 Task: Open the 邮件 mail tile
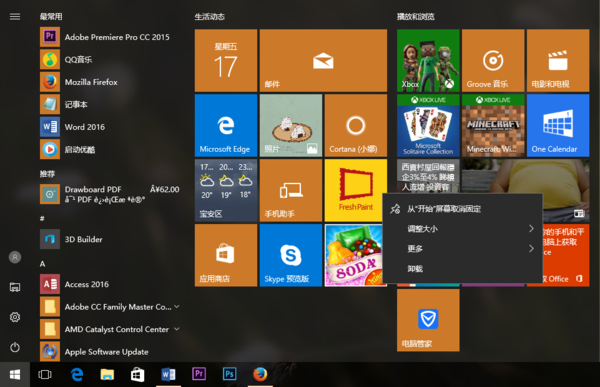tap(323, 60)
